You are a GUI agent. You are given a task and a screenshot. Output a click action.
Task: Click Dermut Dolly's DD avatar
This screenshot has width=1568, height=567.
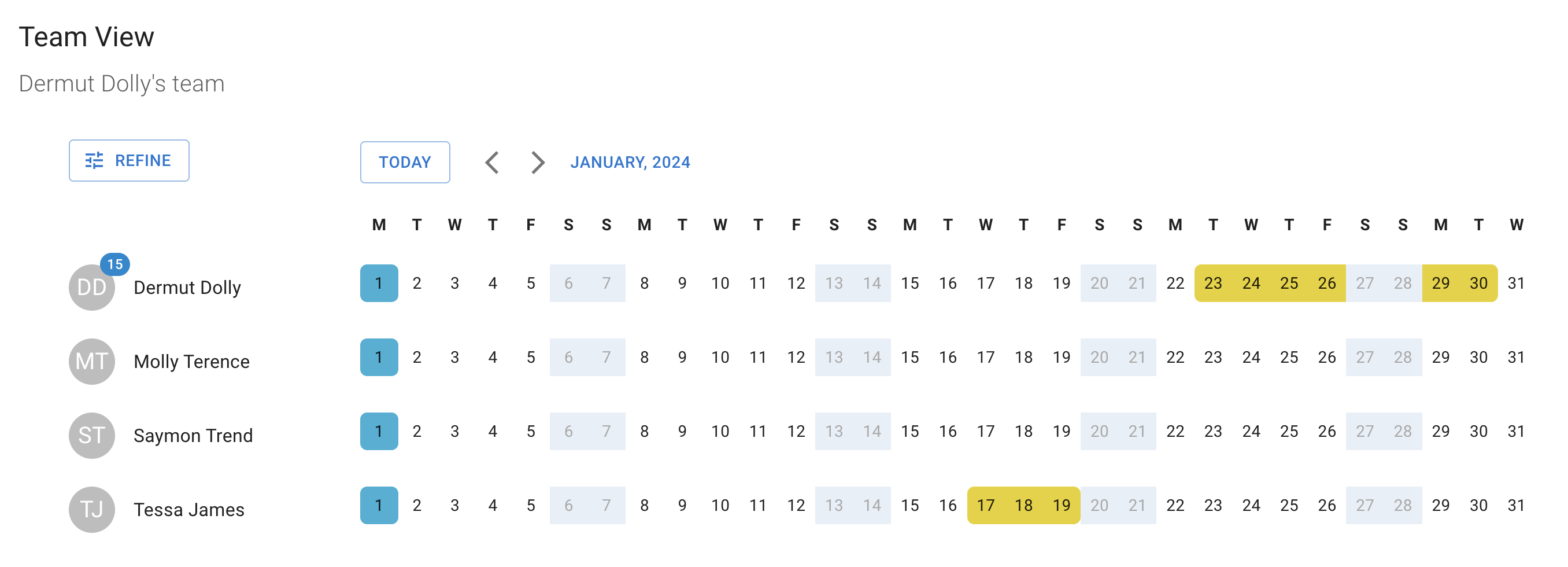pyautogui.click(x=91, y=288)
